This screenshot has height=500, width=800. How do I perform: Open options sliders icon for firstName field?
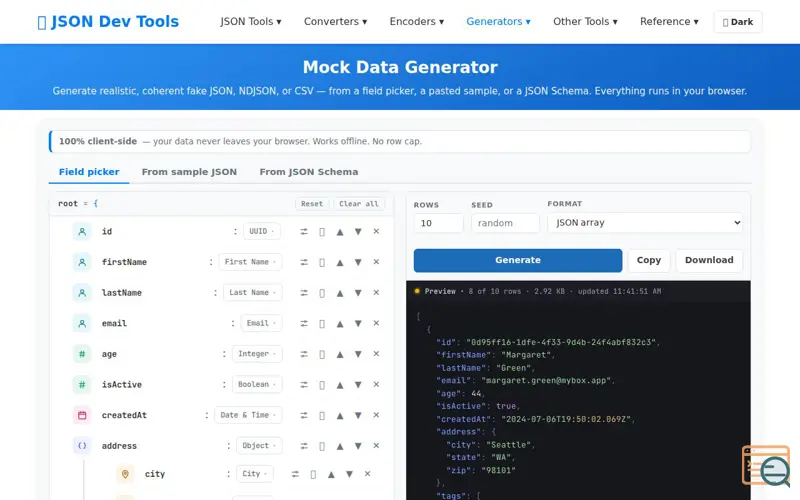(x=304, y=262)
